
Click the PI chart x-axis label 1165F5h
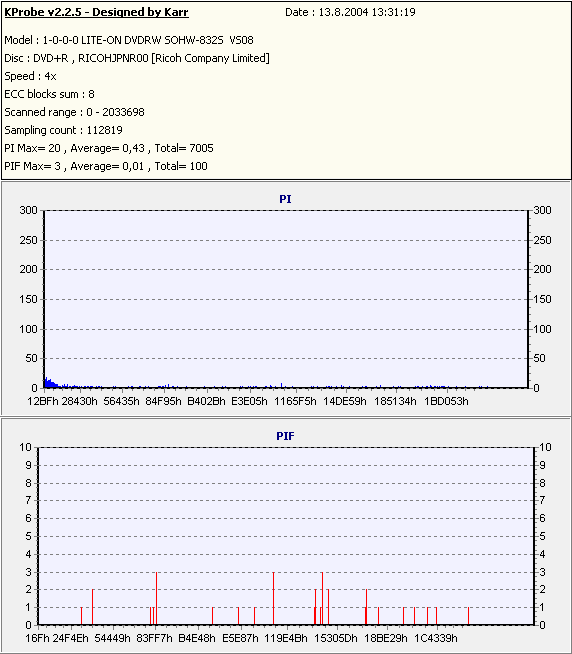295,401
